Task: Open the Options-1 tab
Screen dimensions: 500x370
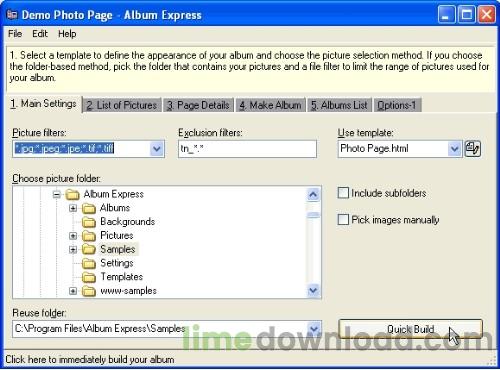Action: click(397, 105)
